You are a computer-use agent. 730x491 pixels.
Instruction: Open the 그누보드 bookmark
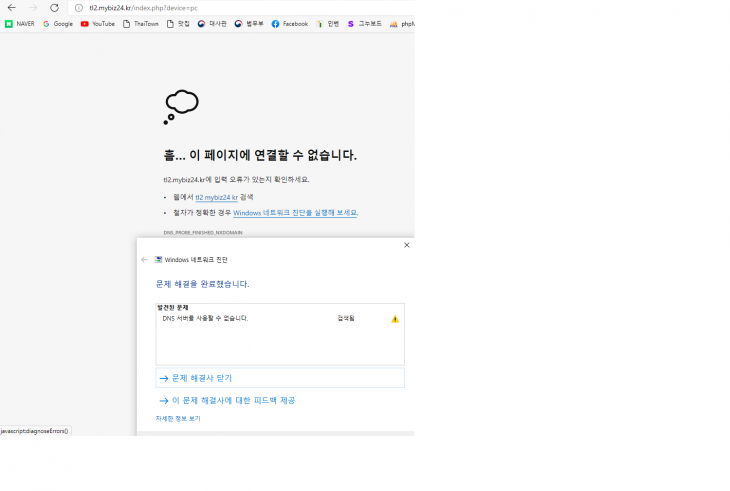365,24
